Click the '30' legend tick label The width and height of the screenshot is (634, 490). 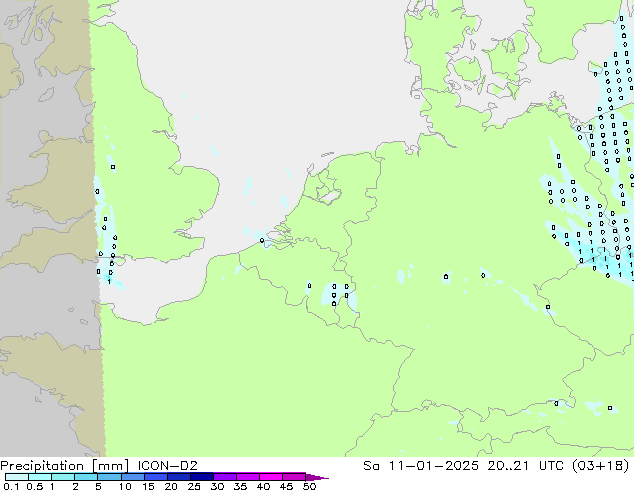(x=217, y=486)
